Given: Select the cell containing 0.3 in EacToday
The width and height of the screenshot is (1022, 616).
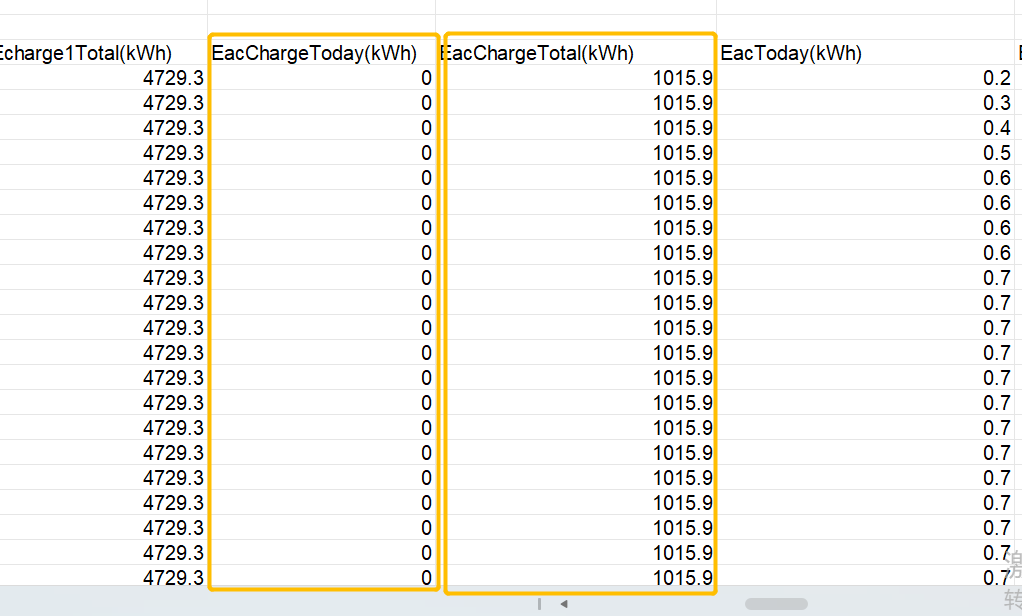Looking at the screenshot, I should 866,102.
